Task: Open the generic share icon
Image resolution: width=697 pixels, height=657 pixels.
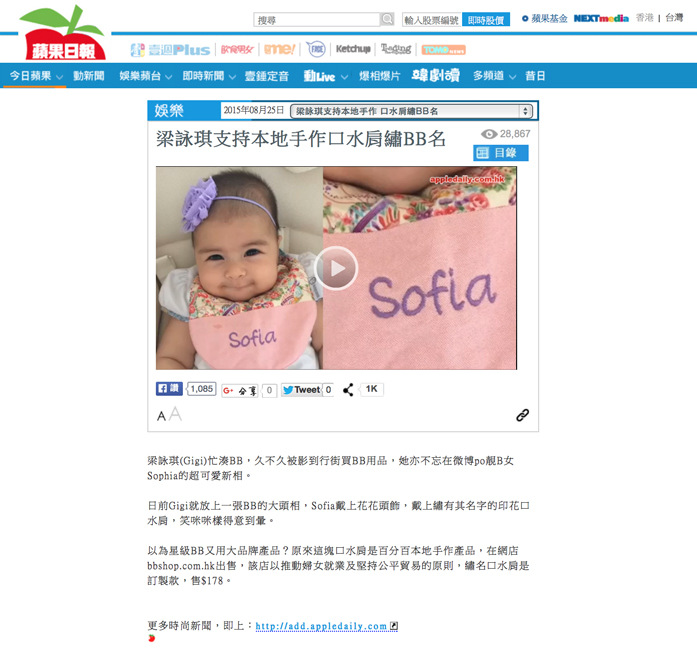Action: coord(348,390)
